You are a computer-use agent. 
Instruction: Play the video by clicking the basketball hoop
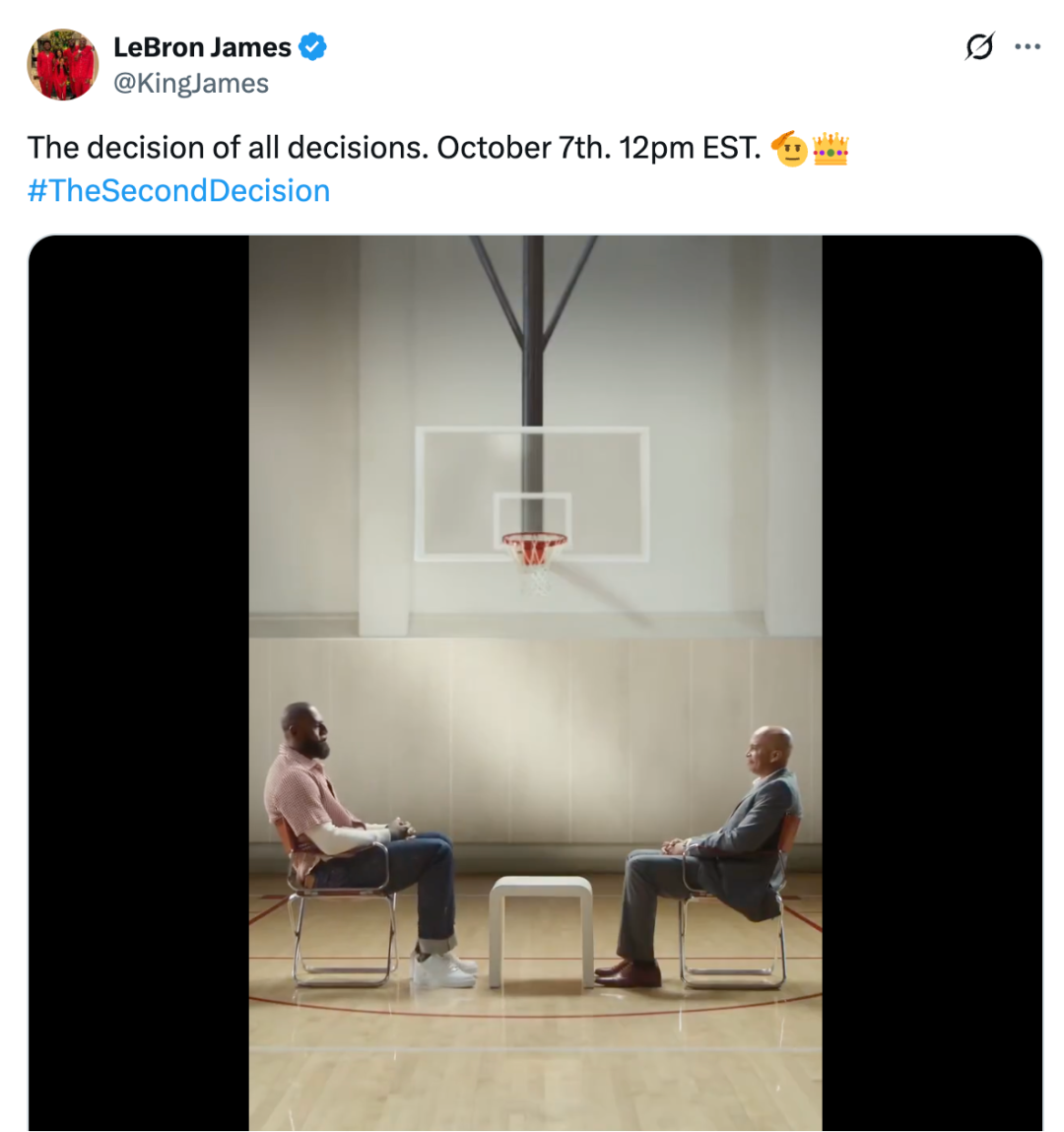click(x=534, y=547)
